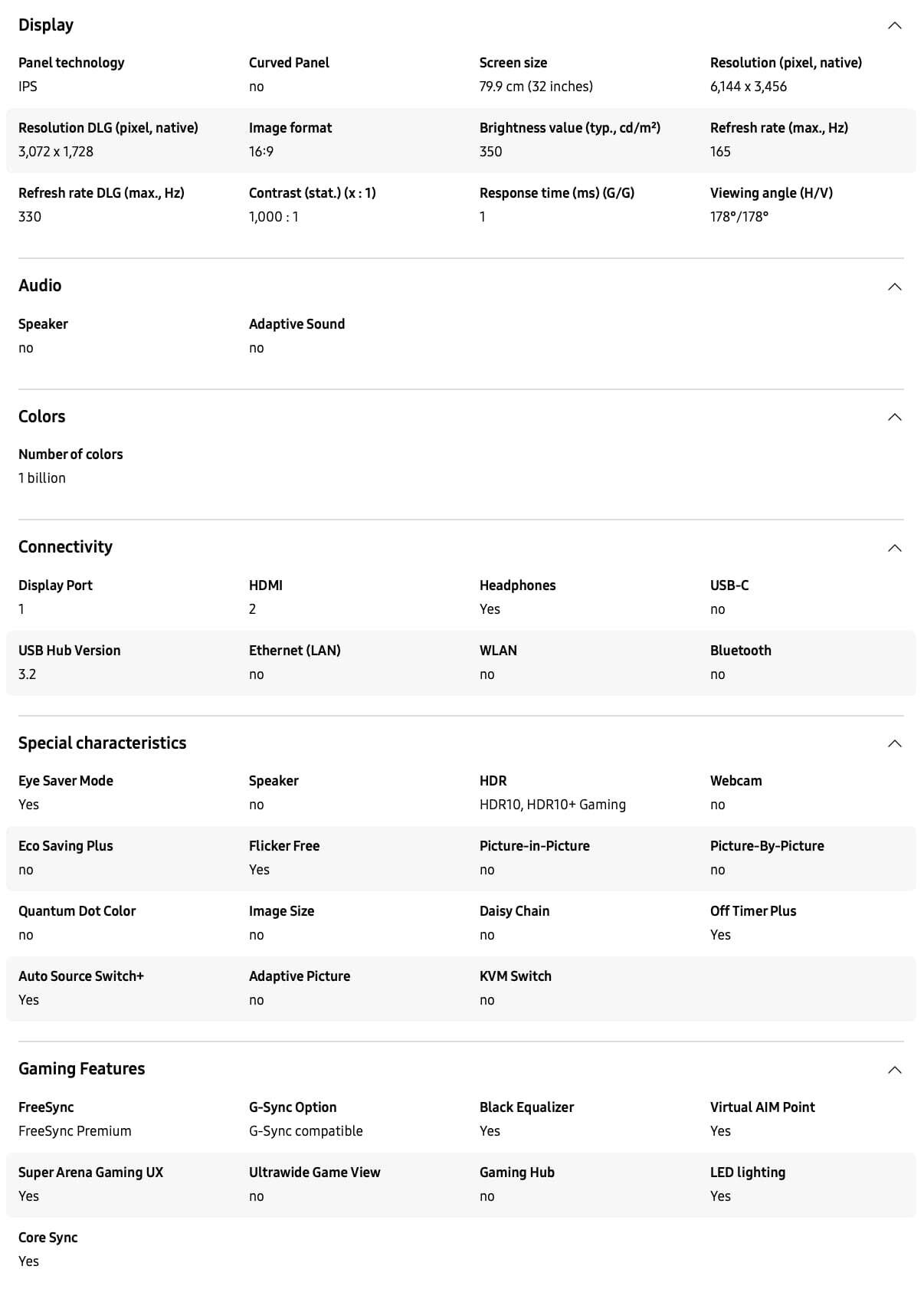Click the Refresh rate DLG label

[101, 193]
